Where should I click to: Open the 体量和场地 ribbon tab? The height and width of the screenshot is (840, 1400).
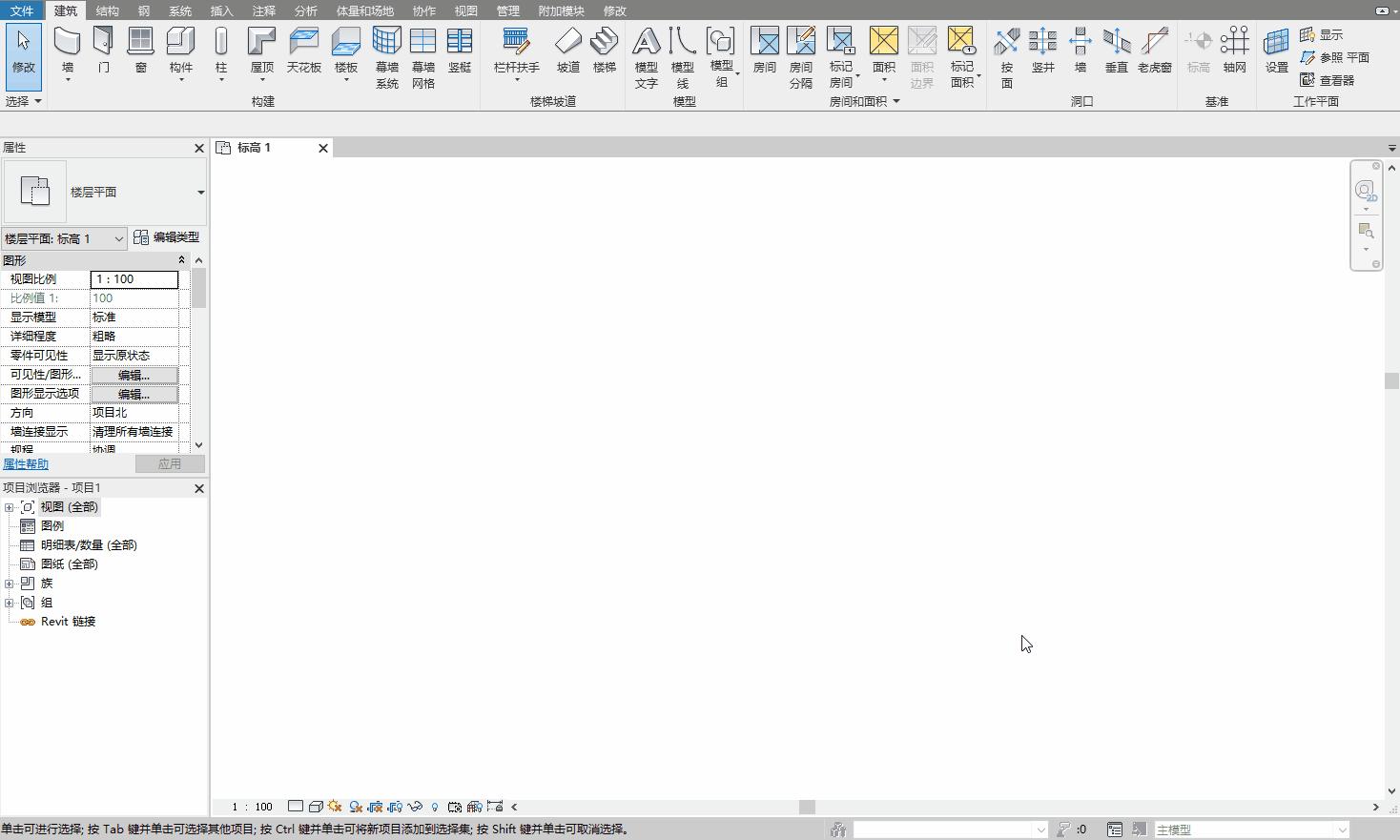click(364, 10)
